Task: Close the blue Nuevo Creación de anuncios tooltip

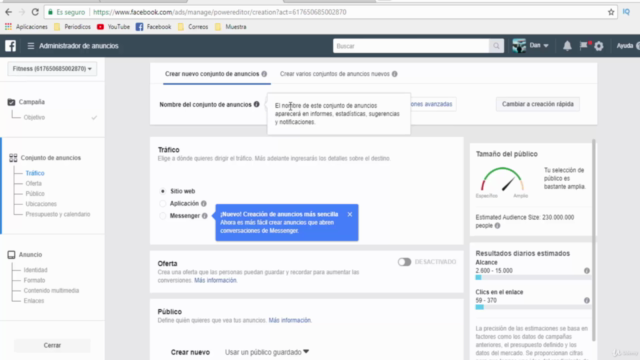Action: 350,214
